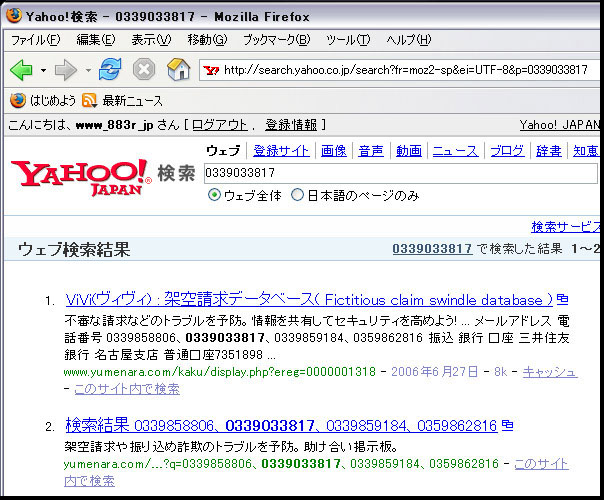Click the gray Stop loading icon
This screenshot has width=604, height=500.
[144, 70]
